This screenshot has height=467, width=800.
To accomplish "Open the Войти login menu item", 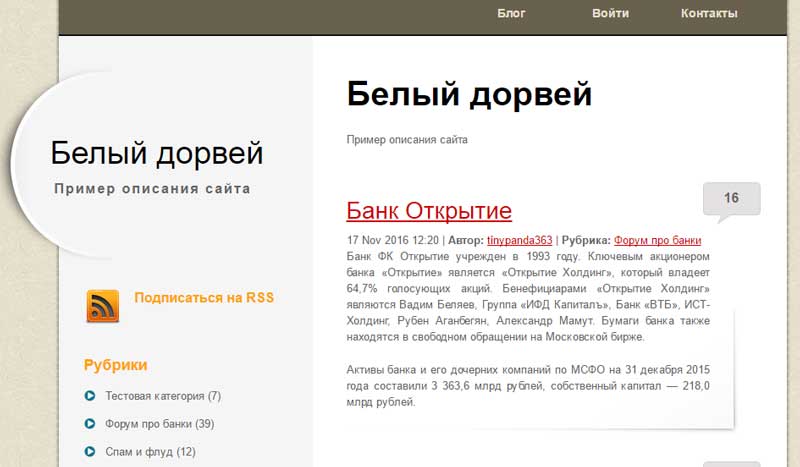I will [610, 13].
